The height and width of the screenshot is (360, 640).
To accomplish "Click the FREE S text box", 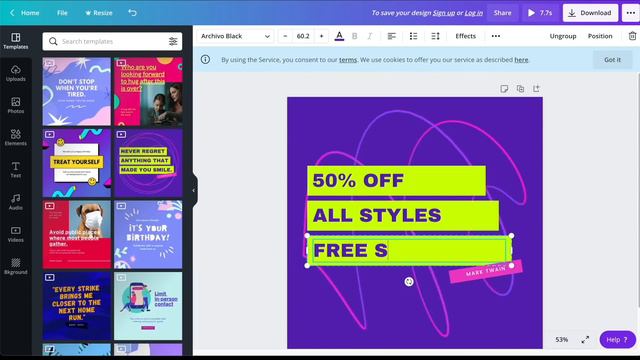I will point(409,251).
